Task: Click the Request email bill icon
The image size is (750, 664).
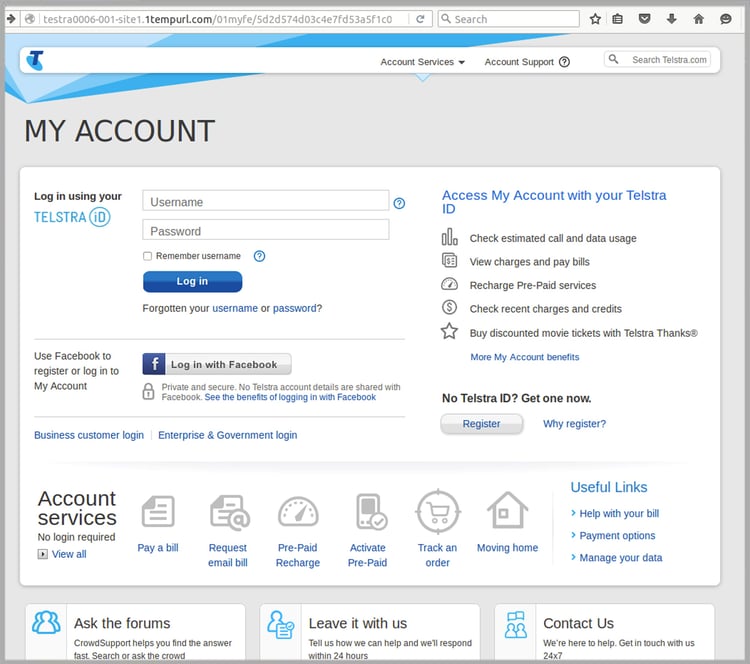Action: [x=230, y=512]
